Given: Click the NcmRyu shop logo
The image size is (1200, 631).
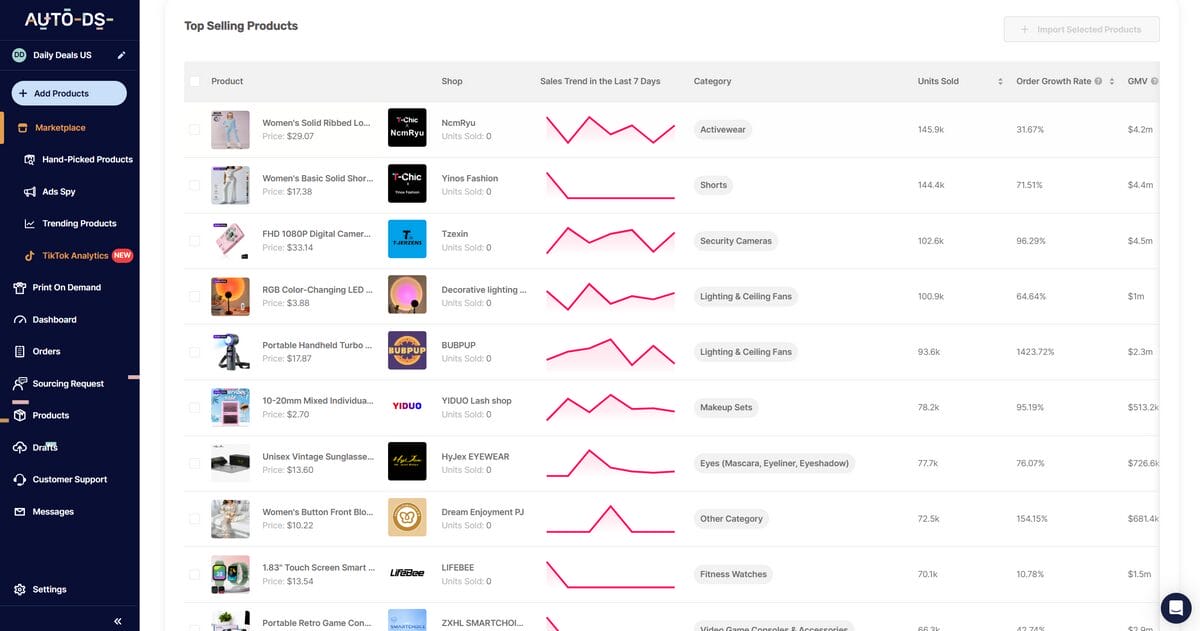Looking at the screenshot, I should 407,129.
